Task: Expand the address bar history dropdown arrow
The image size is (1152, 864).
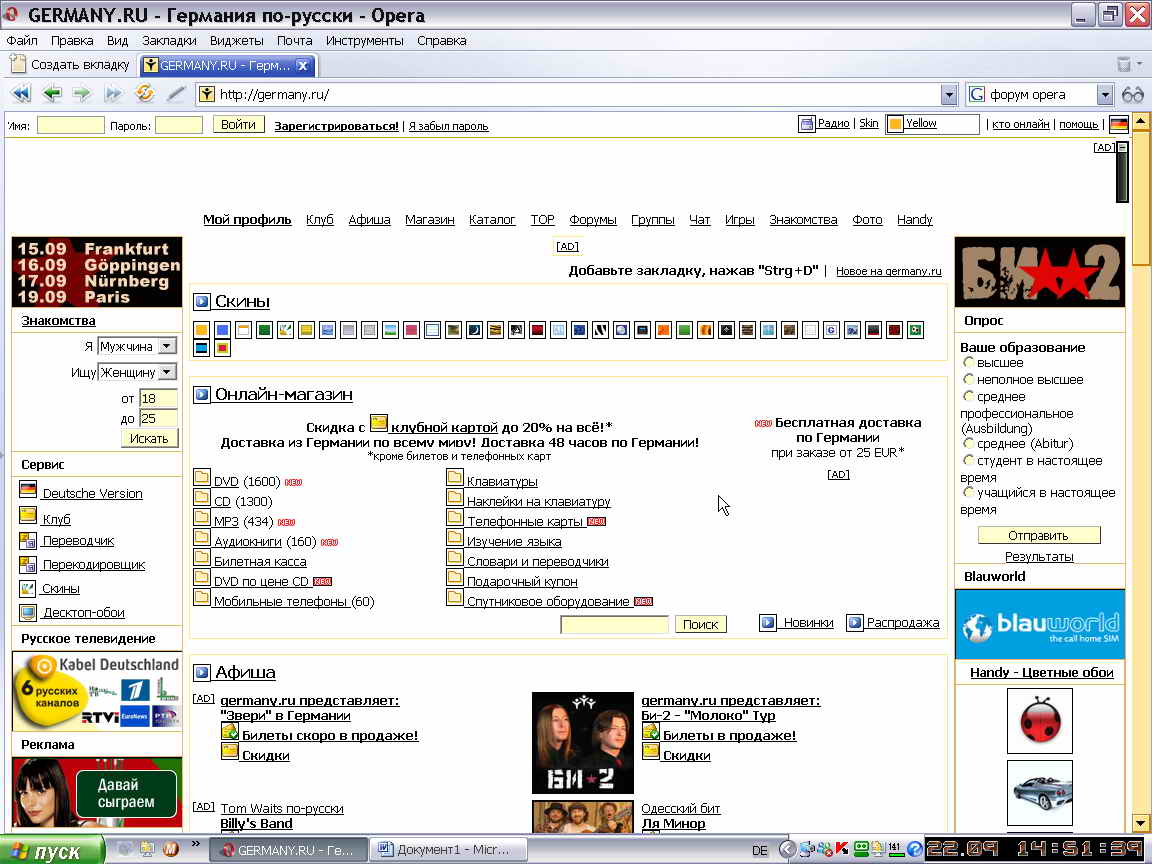Action: tap(949, 94)
